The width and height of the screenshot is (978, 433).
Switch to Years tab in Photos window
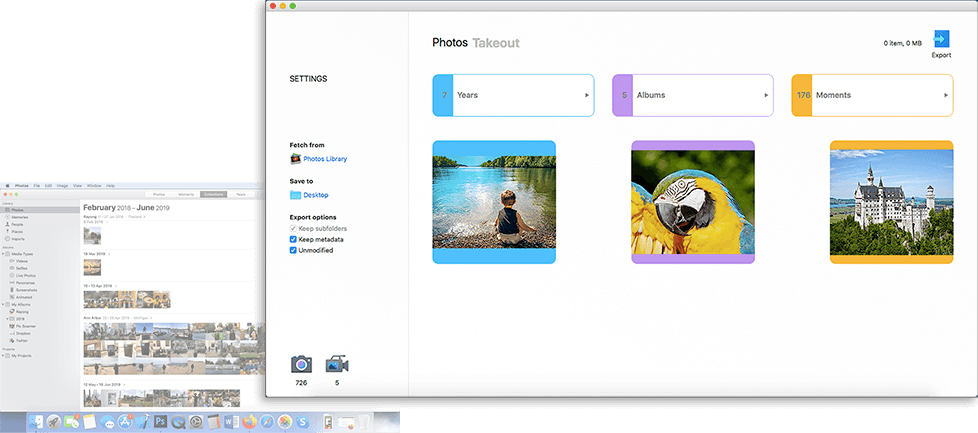[x=241, y=195]
